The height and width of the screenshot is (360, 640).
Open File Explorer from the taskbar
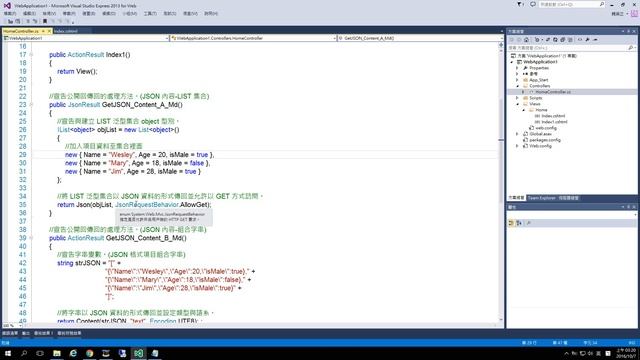[57, 353]
